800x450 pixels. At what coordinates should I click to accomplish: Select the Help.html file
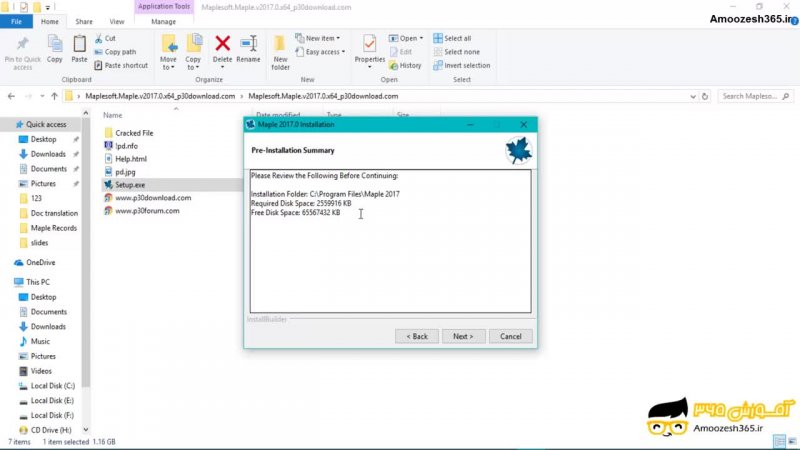[x=126, y=159]
